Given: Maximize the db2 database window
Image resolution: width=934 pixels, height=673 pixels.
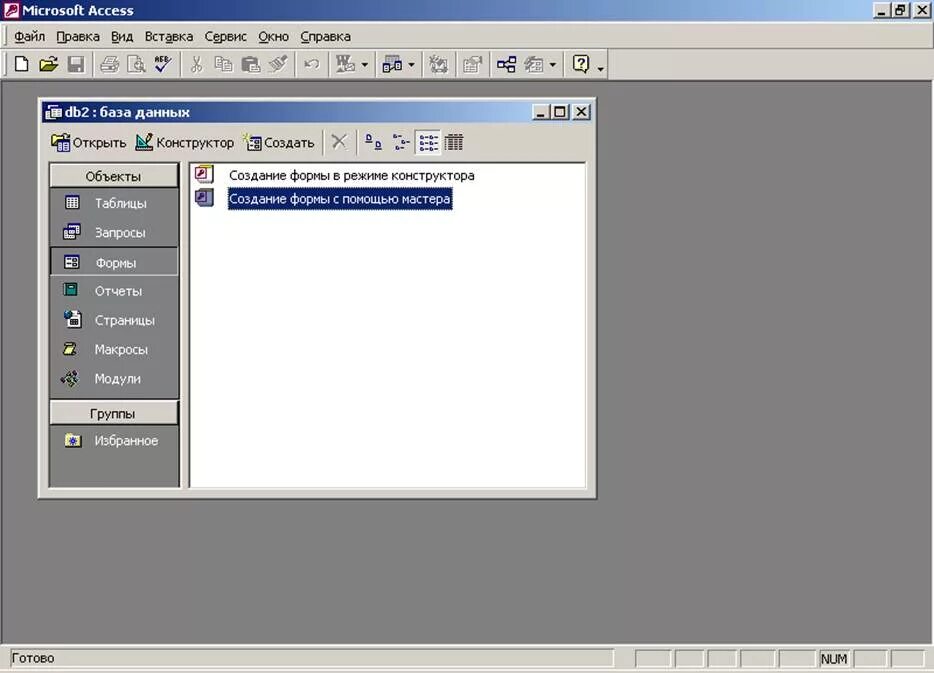Looking at the screenshot, I should (x=560, y=112).
